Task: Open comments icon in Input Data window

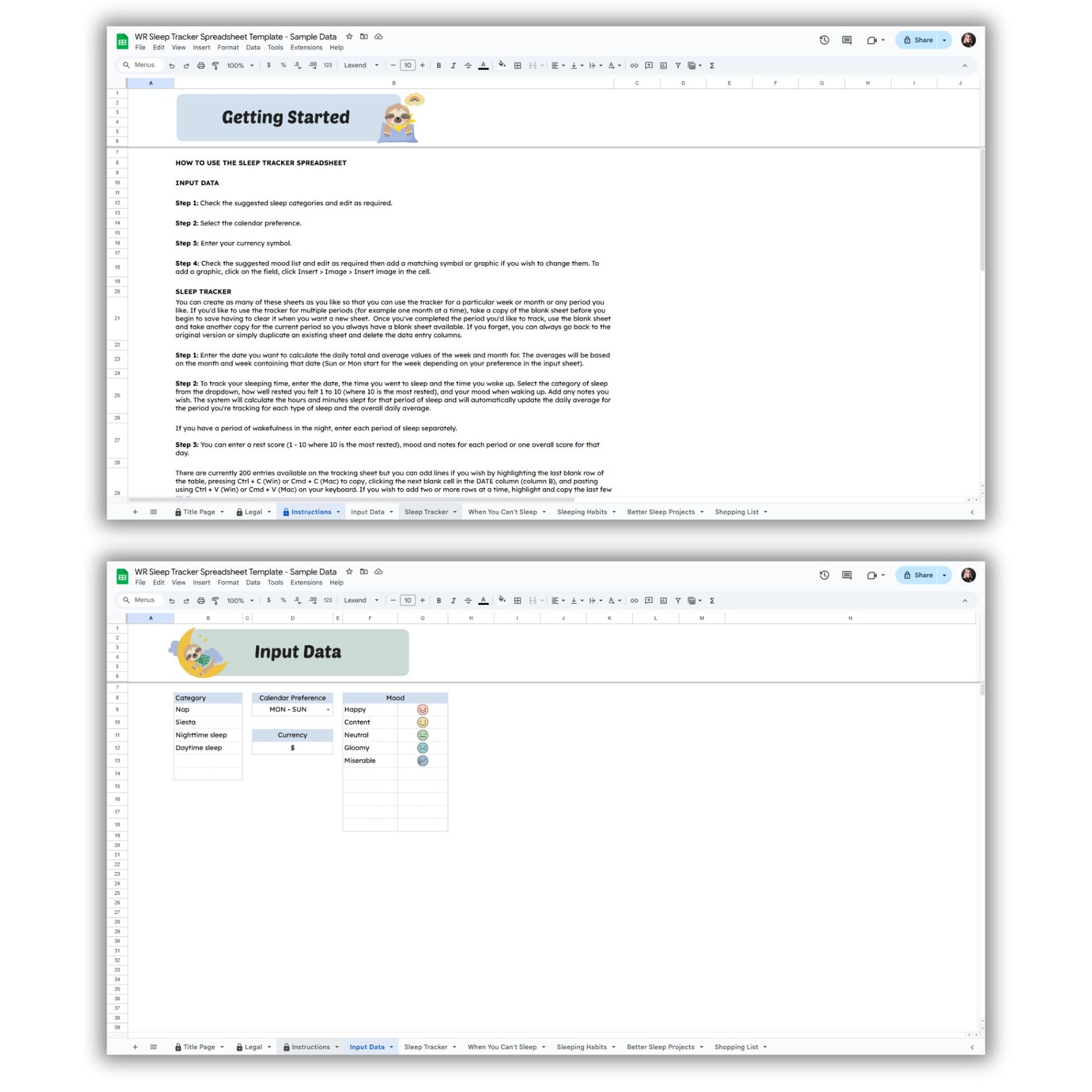Action: (x=847, y=575)
